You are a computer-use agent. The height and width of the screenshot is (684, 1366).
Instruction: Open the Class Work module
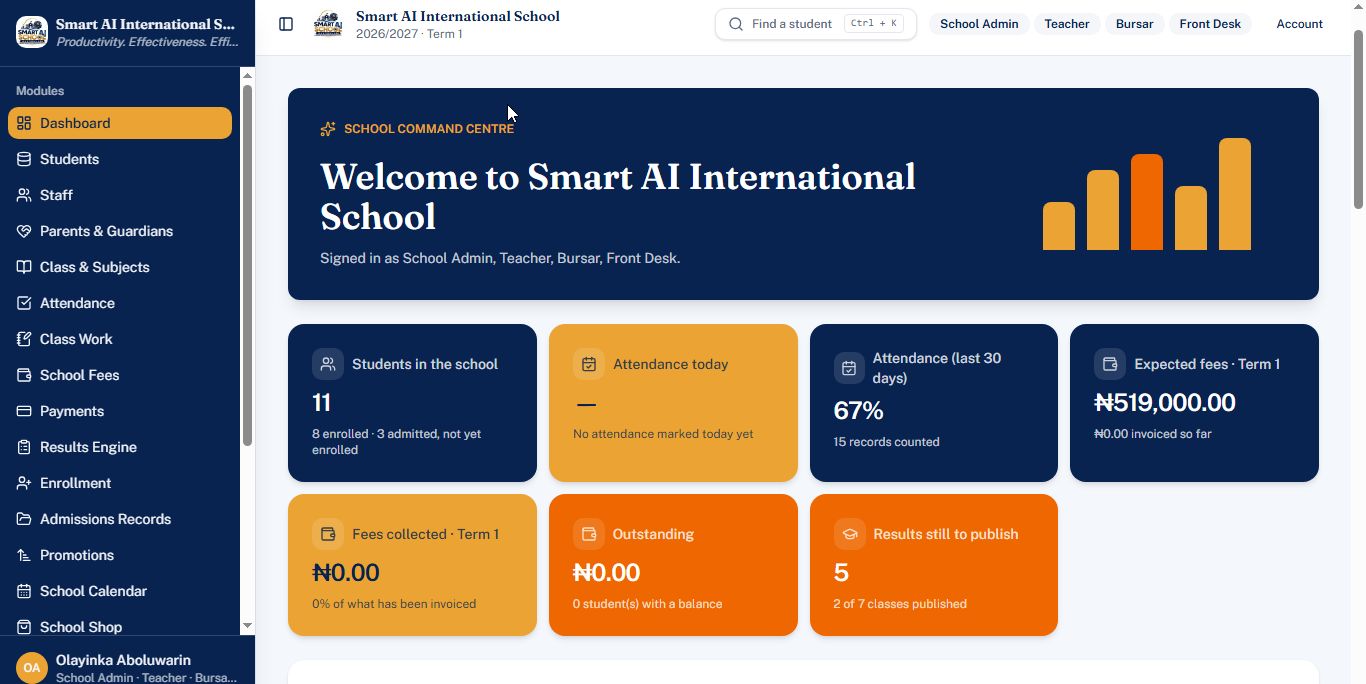[x=120, y=339]
